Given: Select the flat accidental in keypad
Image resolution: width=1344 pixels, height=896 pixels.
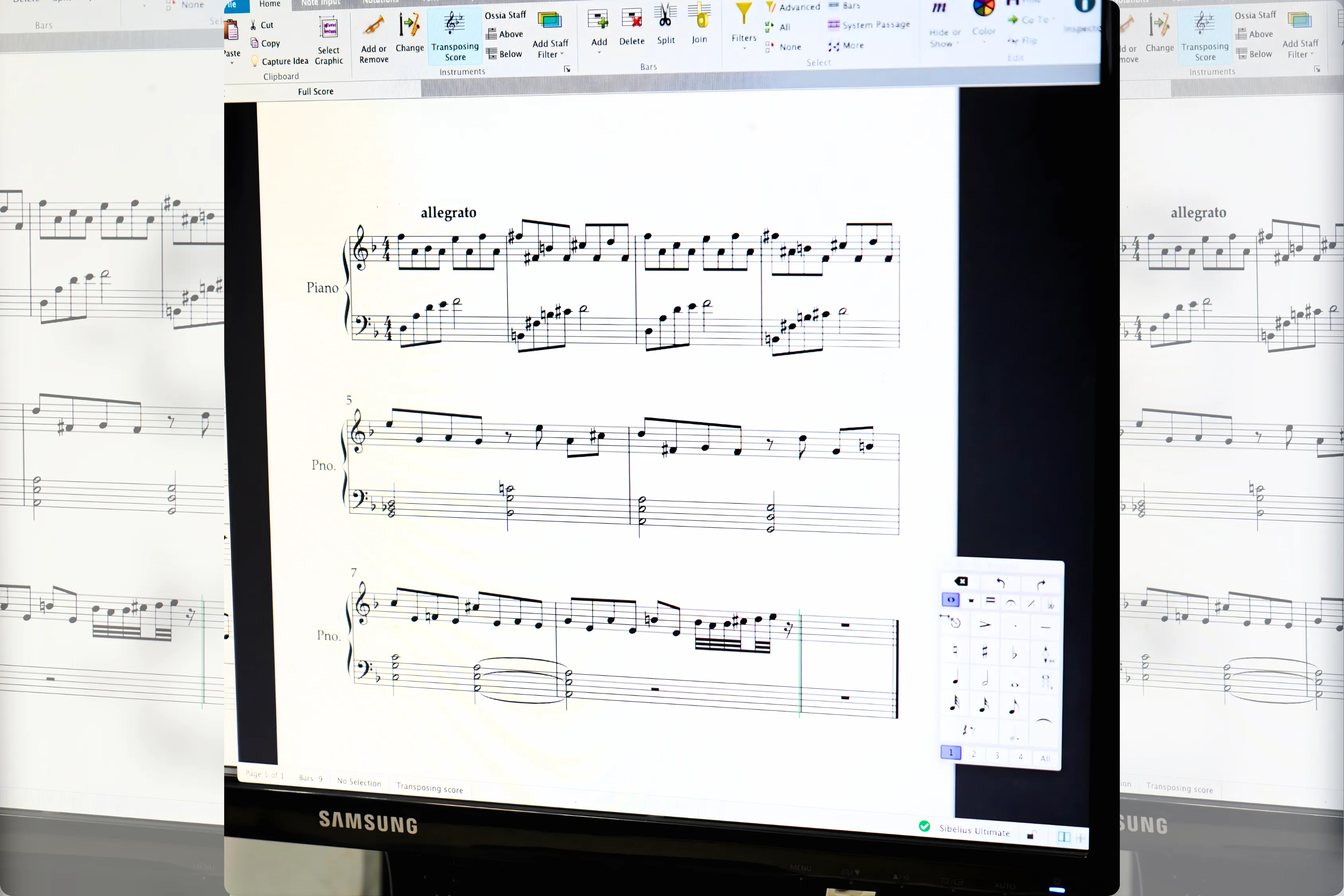Looking at the screenshot, I should (x=1014, y=653).
